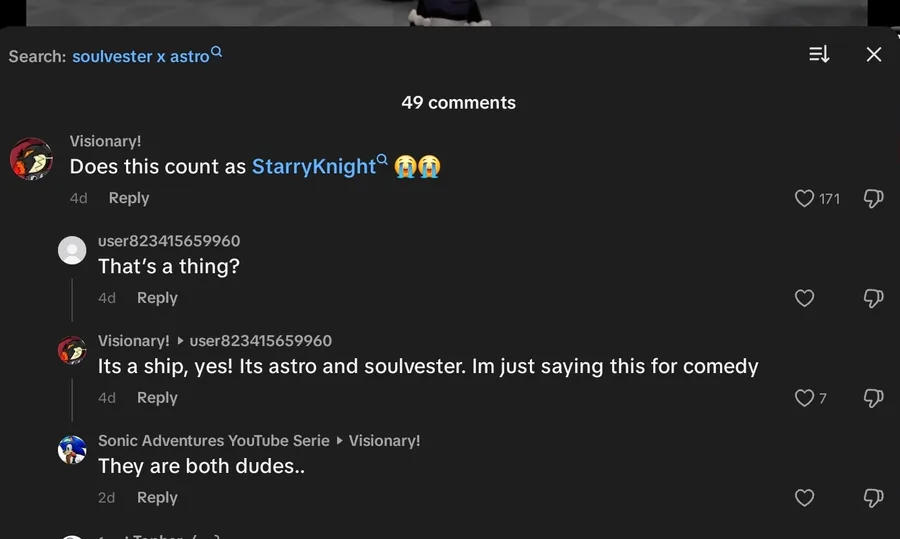
Task: Reply to Visionary's StarryKnight comment
Action: point(129,198)
